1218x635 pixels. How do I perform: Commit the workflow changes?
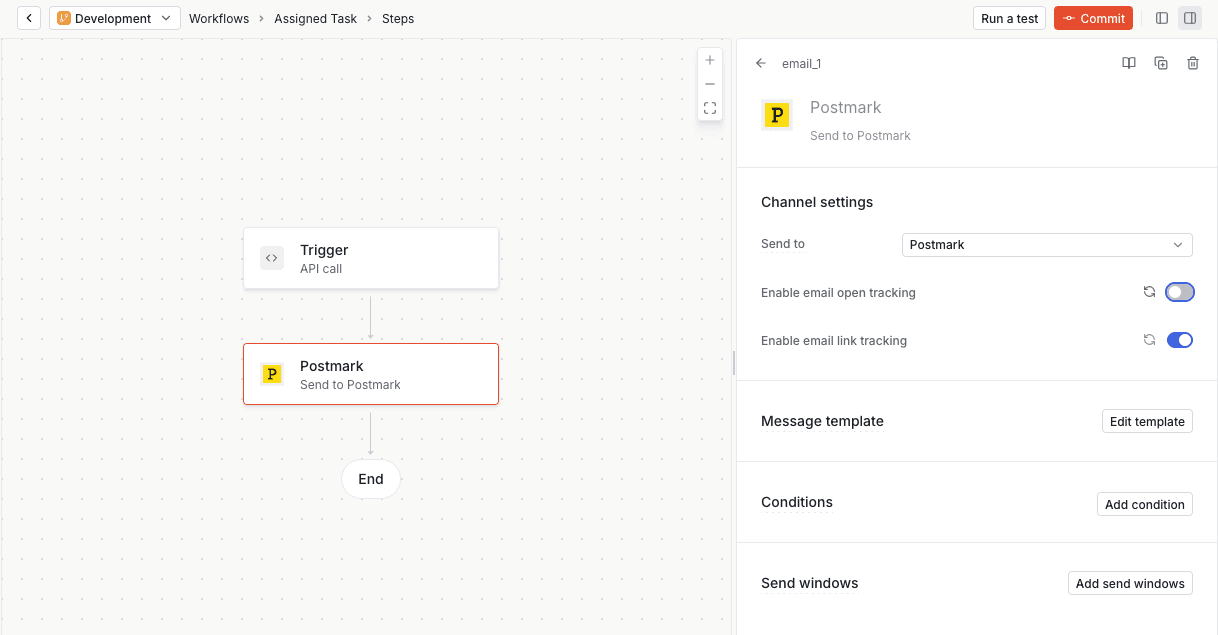click(1093, 17)
